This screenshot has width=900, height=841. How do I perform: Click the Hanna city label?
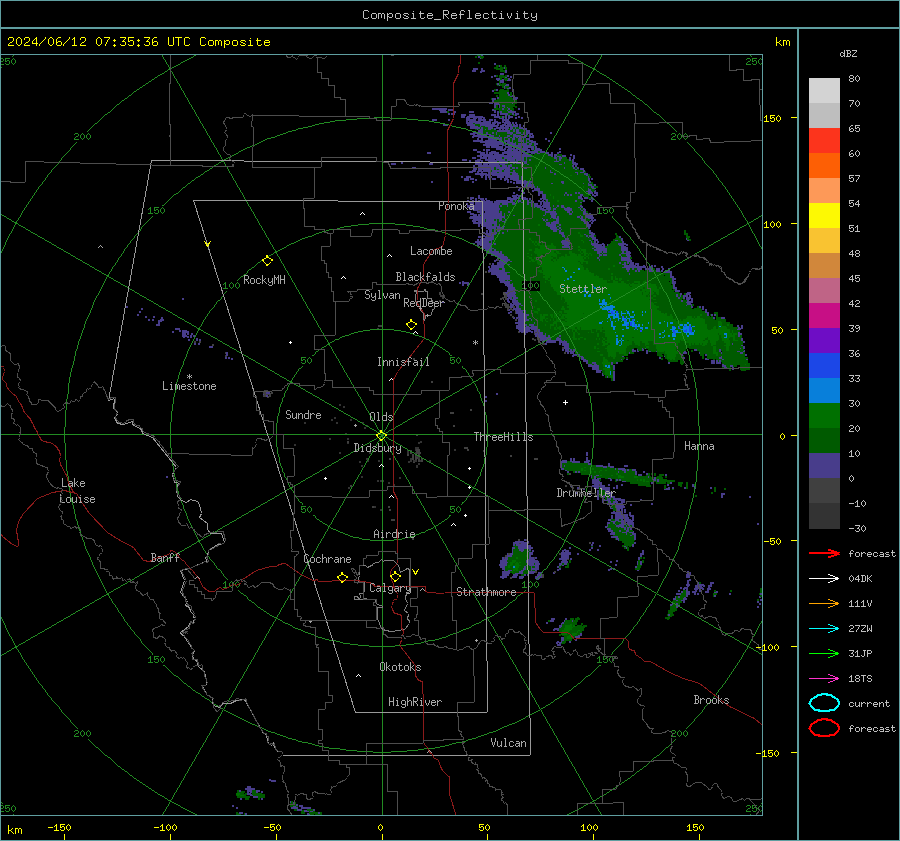point(699,446)
